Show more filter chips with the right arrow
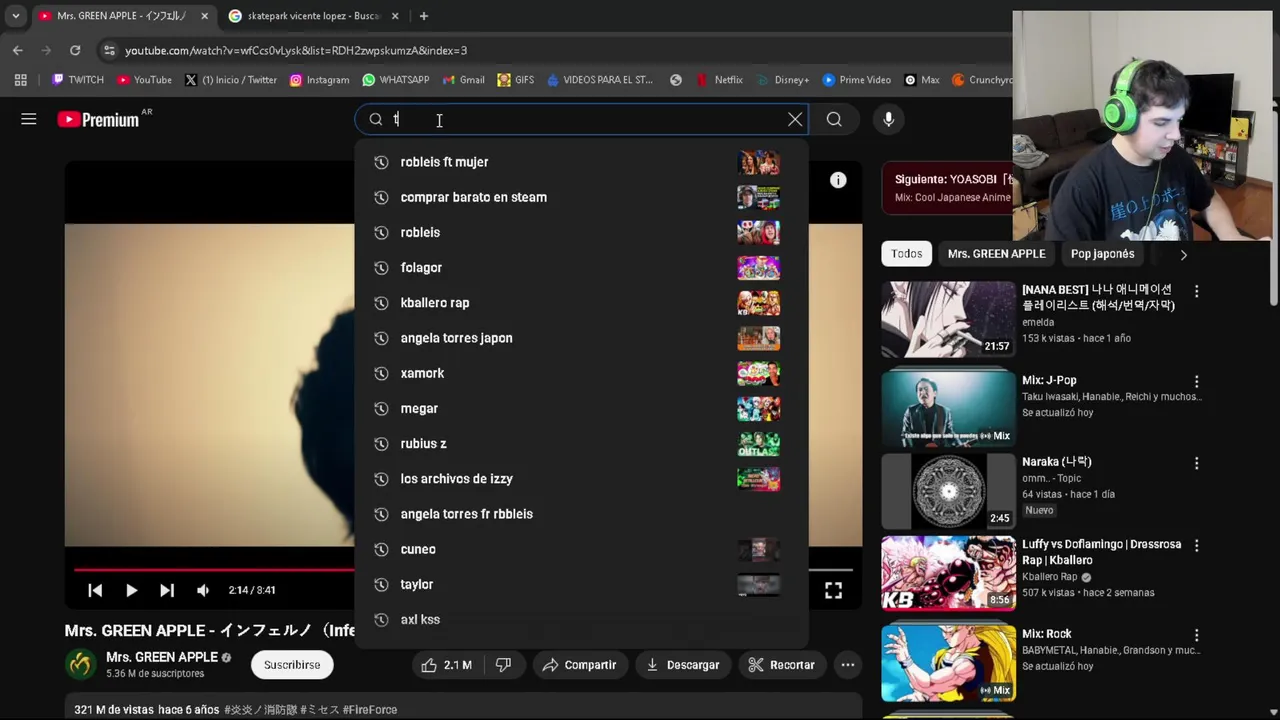1280x720 pixels. pyautogui.click(x=1184, y=254)
